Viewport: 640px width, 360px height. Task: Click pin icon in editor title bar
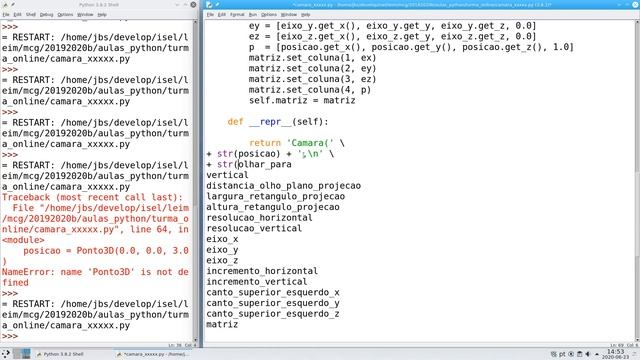(x=217, y=4)
